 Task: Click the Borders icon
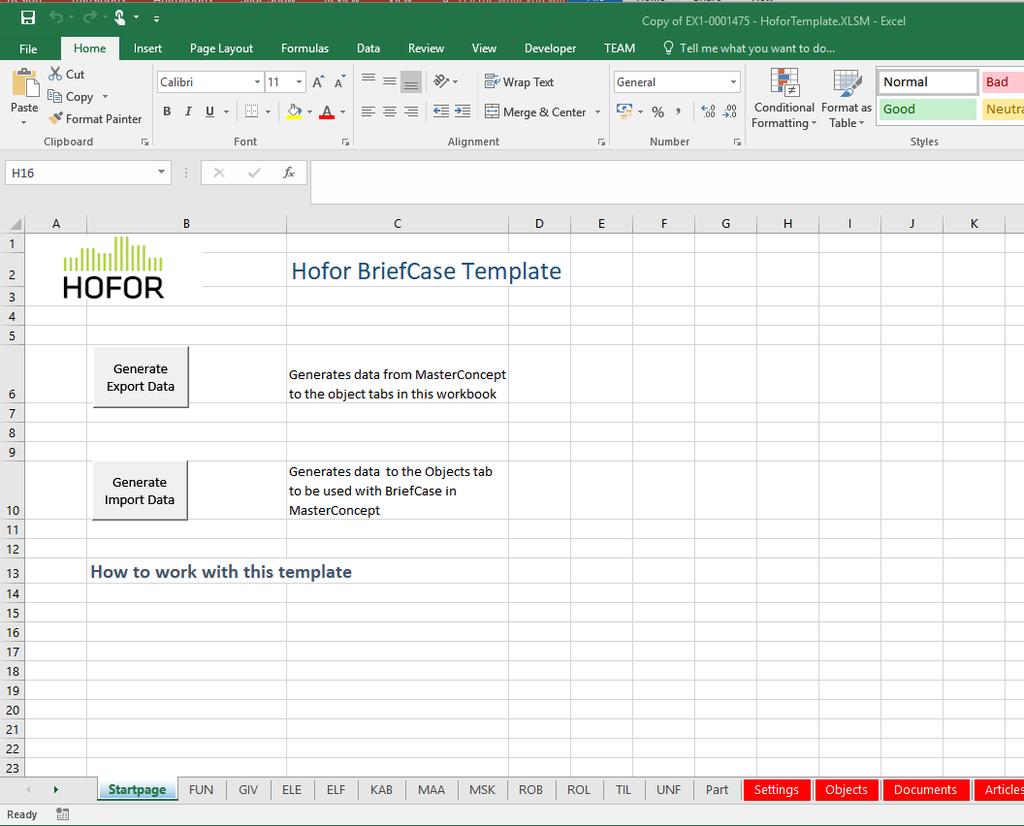251,112
